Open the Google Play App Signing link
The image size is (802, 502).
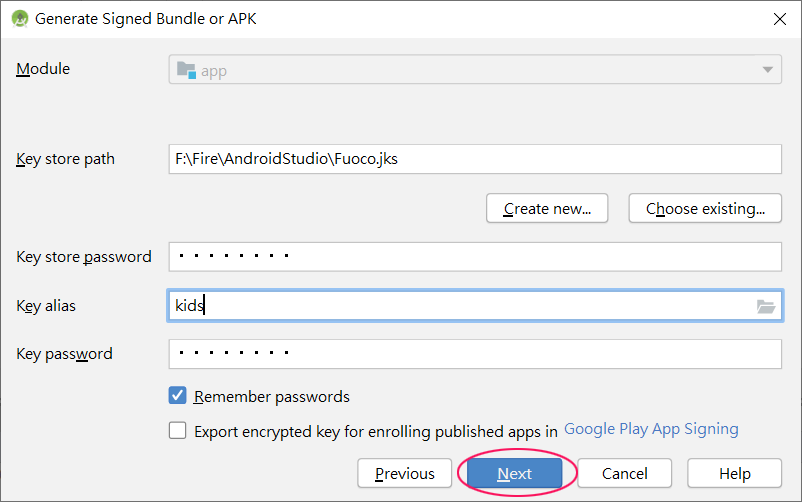point(651,429)
